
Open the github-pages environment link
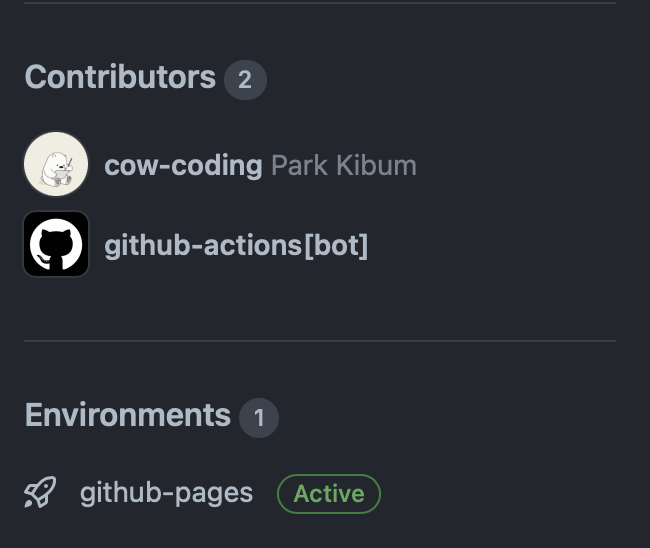[166, 493]
